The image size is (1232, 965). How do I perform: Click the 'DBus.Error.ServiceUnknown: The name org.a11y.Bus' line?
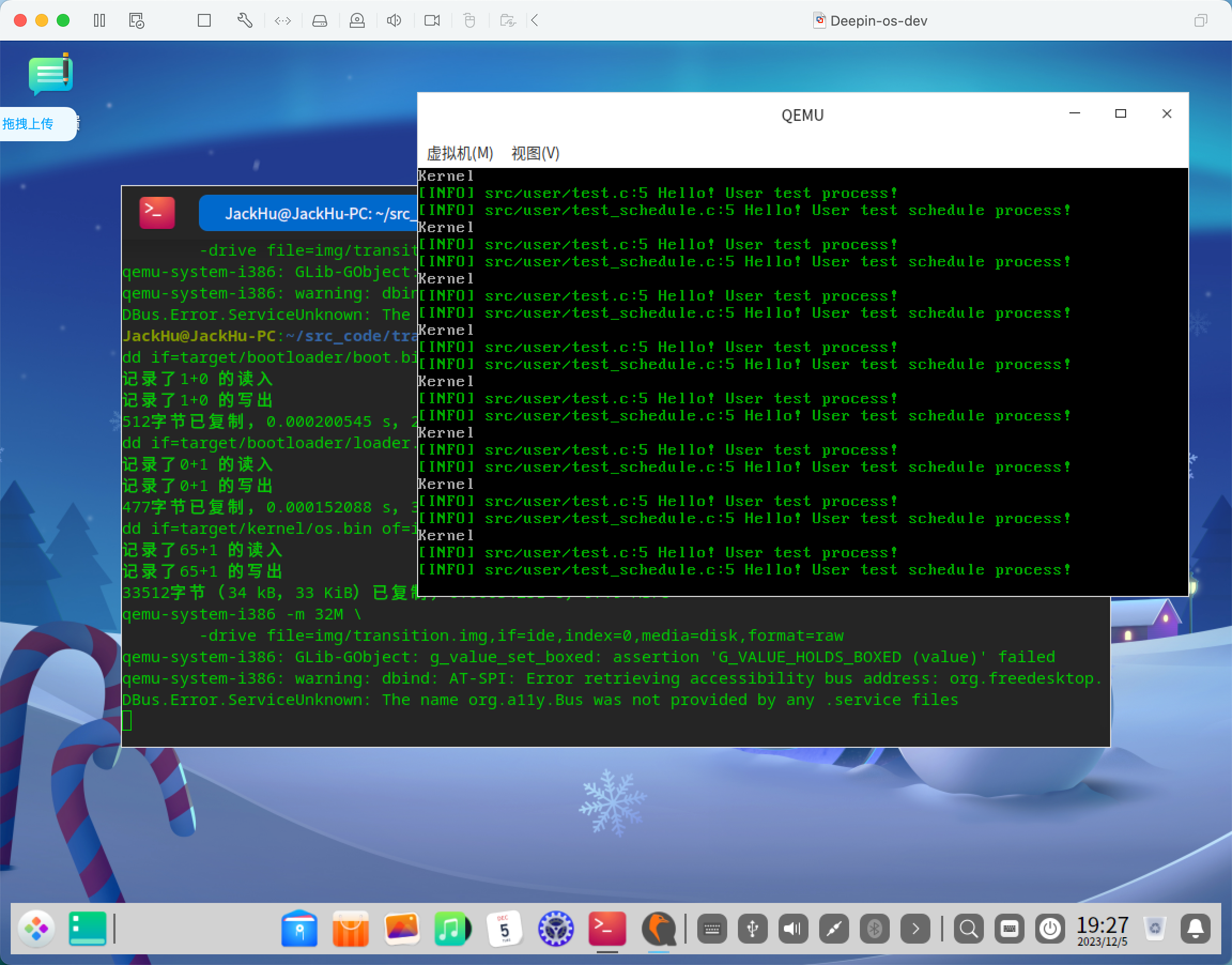[541, 700]
